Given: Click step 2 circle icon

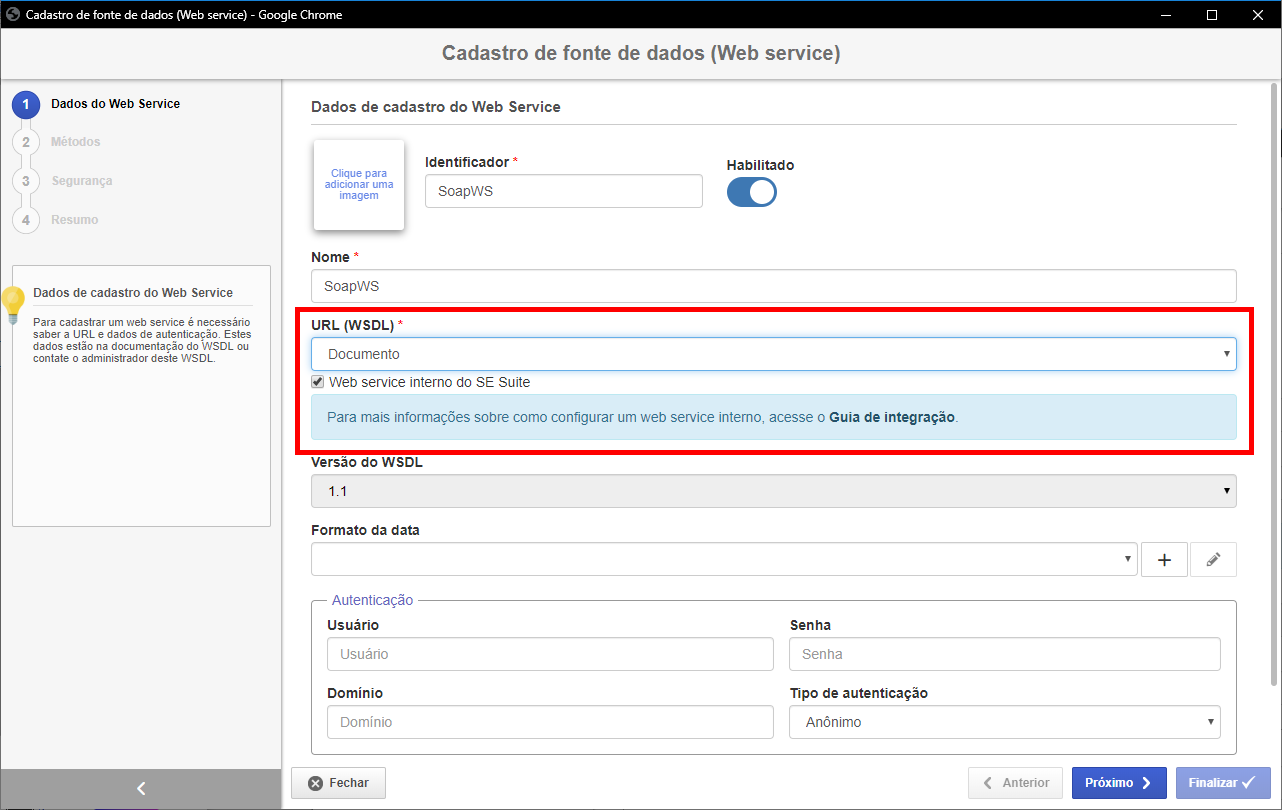Looking at the screenshot, I should [x=26, y=143].
